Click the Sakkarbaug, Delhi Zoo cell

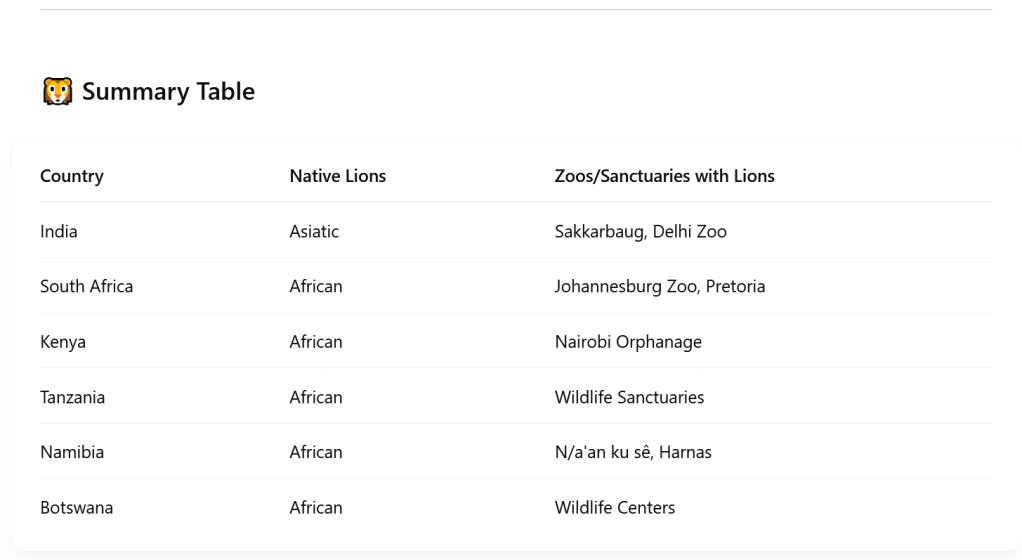(x=640, y=232)
